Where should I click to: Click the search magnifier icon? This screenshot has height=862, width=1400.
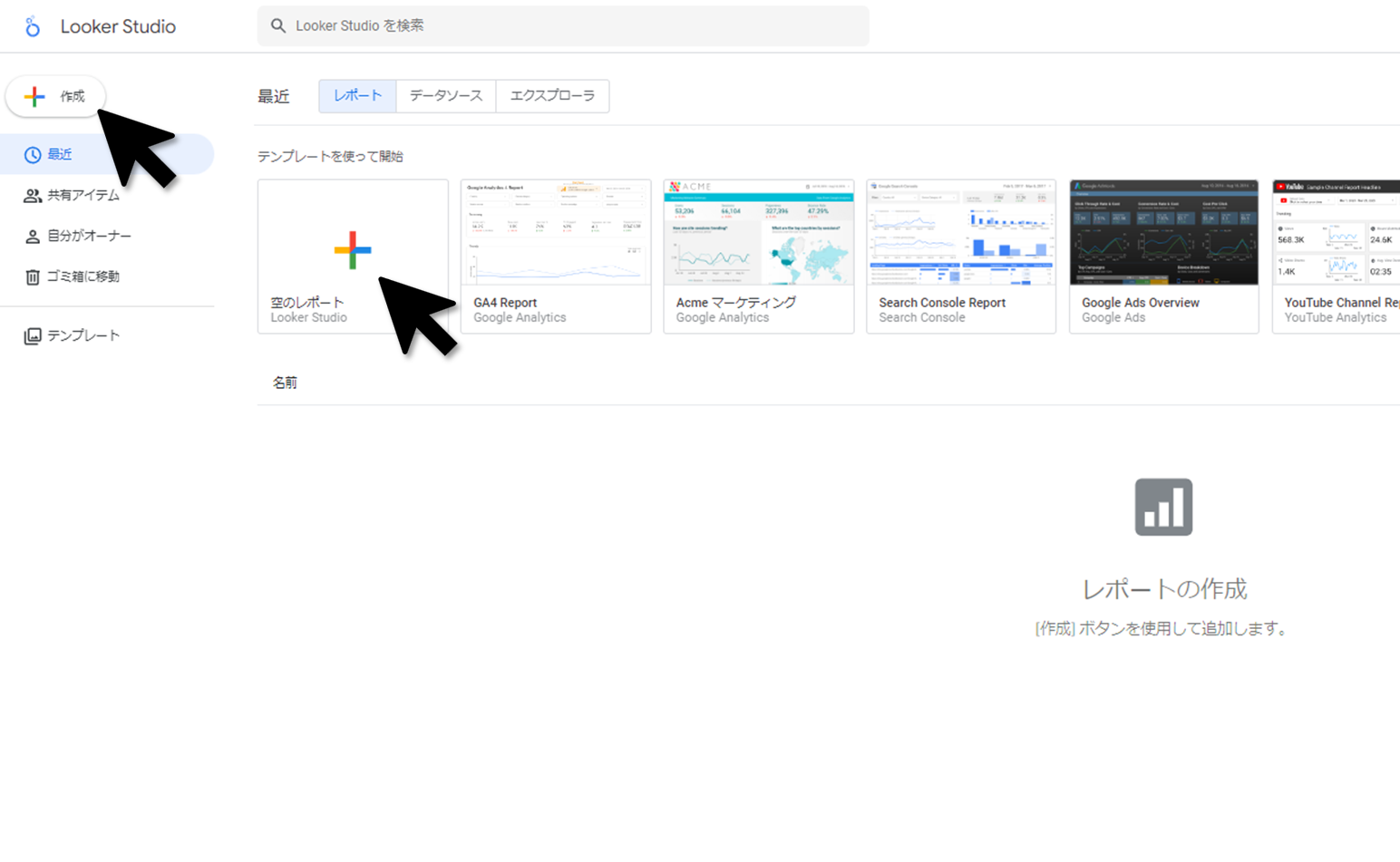(278, 26)
